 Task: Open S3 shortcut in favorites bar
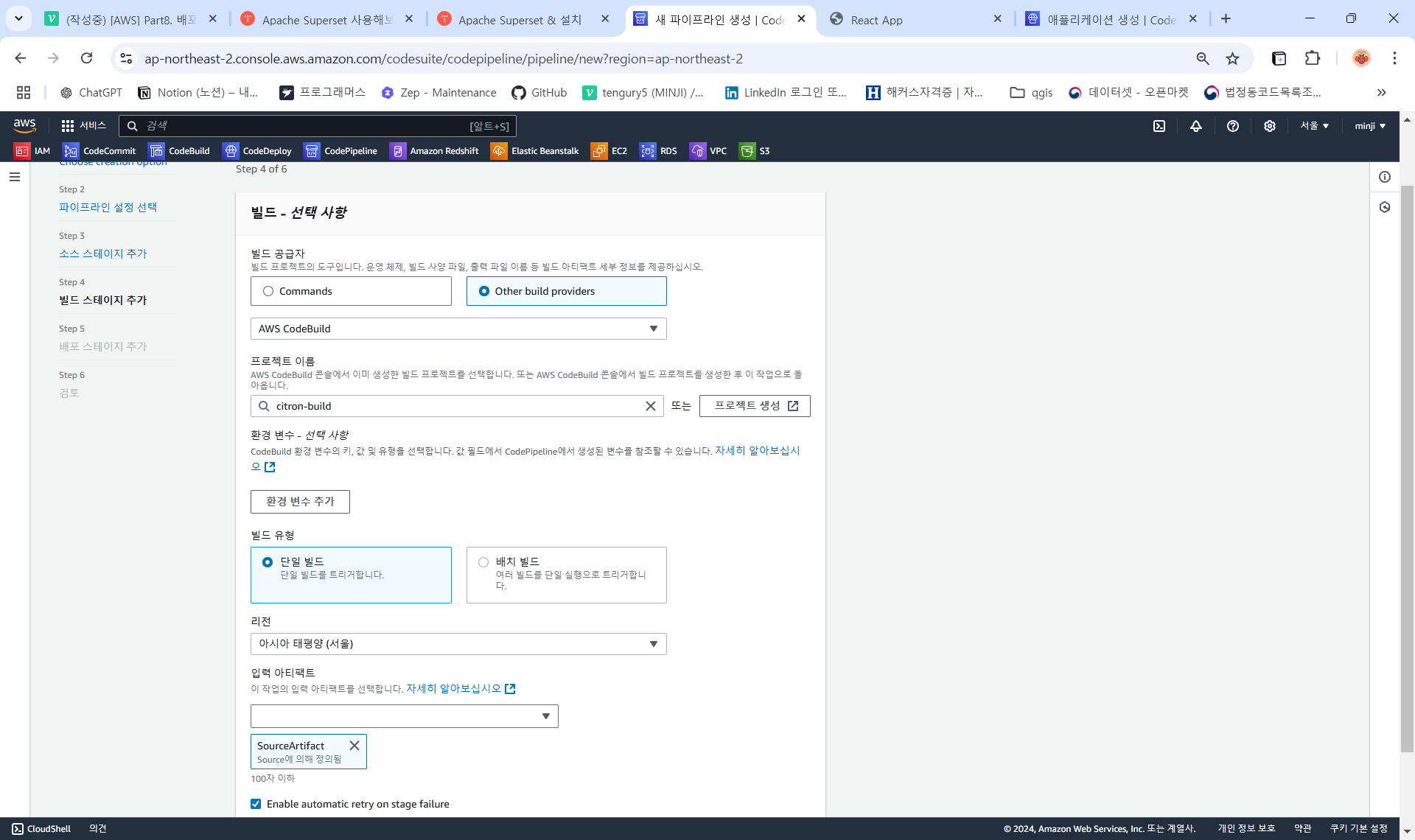pyautogui.click(x=755, y=151)
